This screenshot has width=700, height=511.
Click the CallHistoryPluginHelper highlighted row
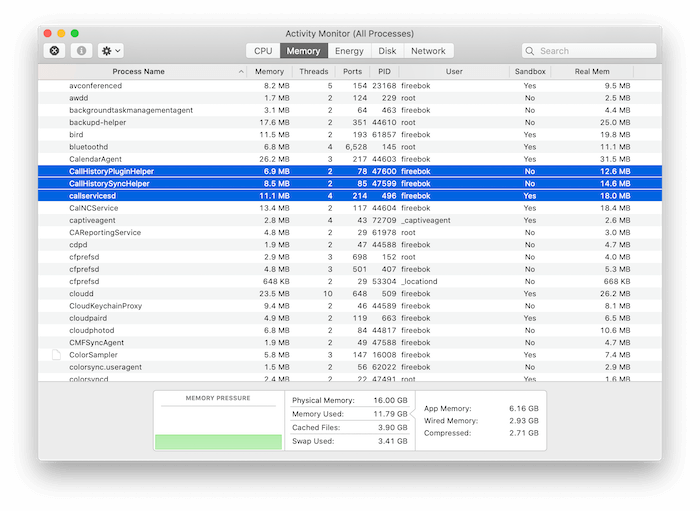pyautogui.click(x=350, y=171)
